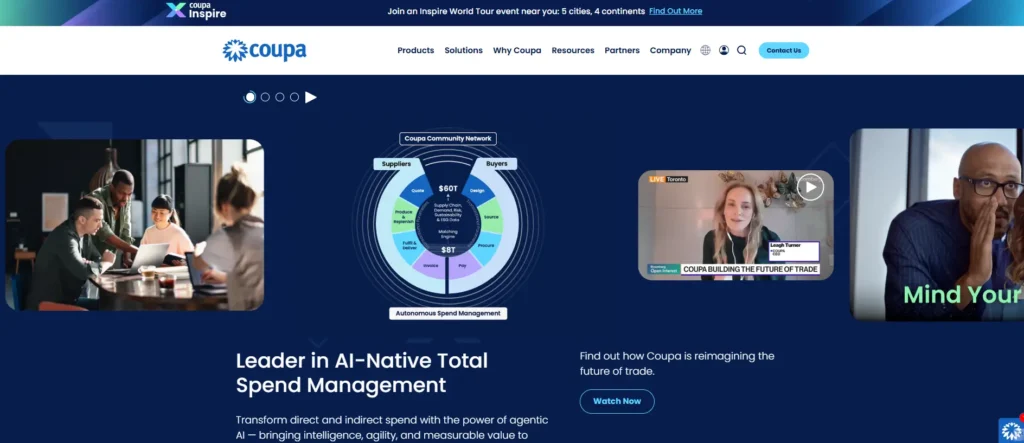Open the user account icon

[724, 50]
